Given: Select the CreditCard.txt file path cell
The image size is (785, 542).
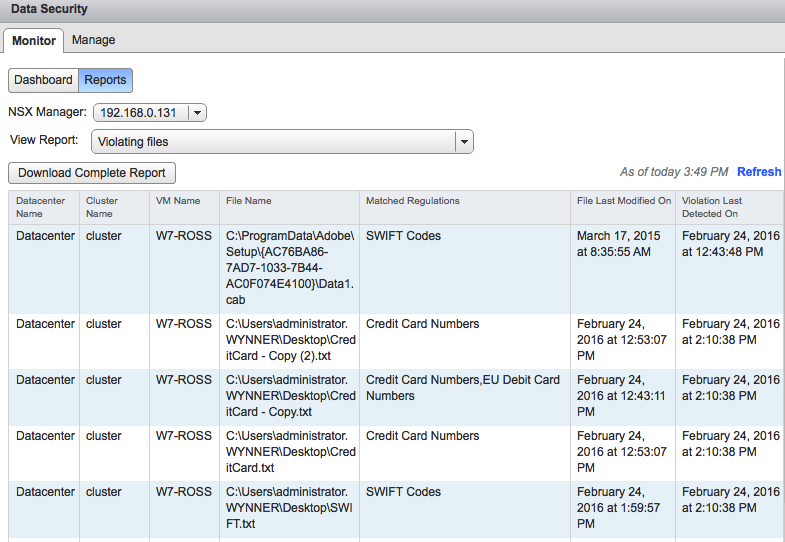Looking at the screenshot, I should [289, 452].
